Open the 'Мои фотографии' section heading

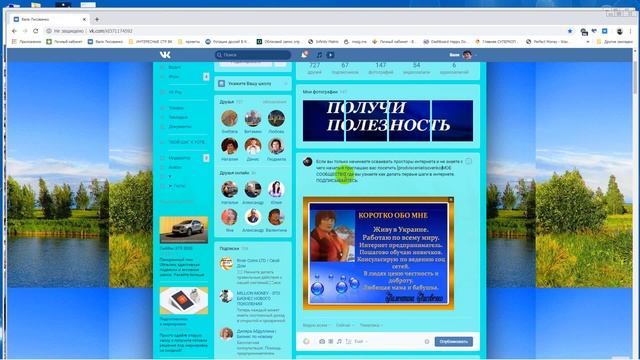click(x=320, y=92)
